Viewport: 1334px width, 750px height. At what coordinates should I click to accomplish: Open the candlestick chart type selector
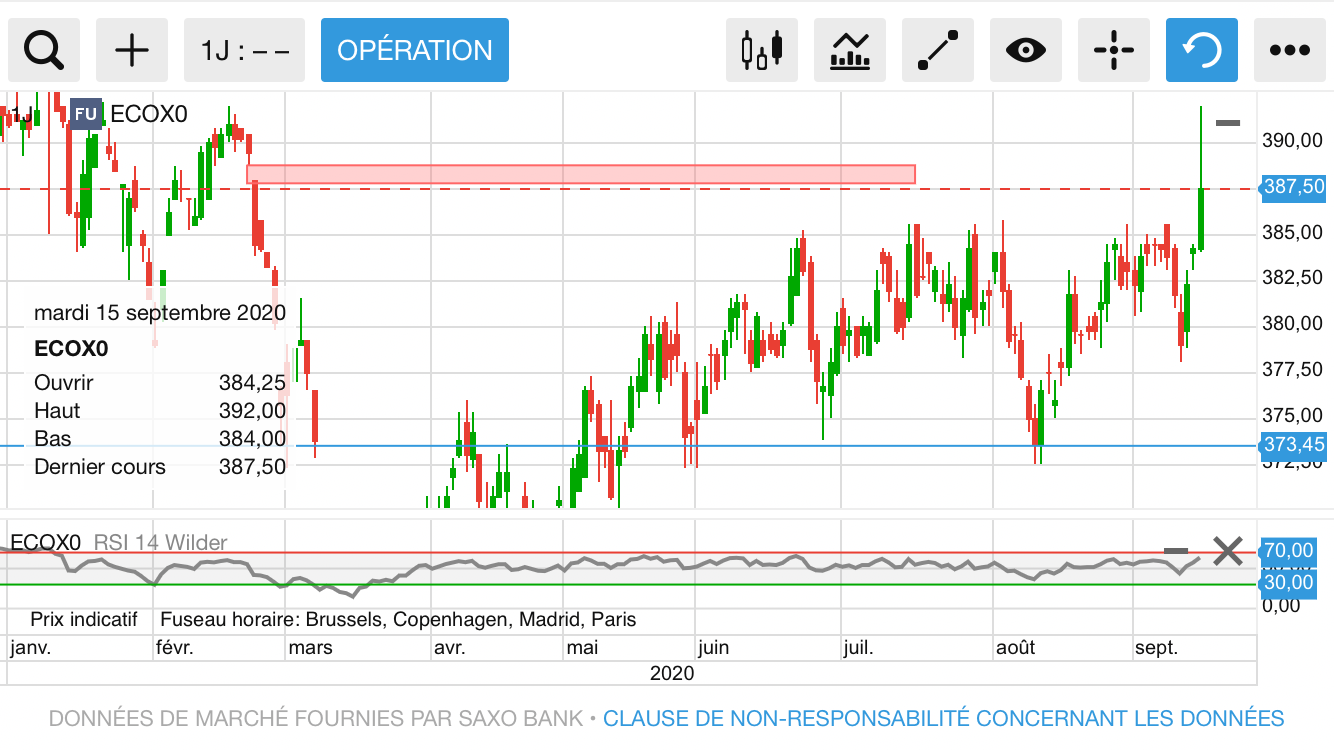click(x=761, y=50)
